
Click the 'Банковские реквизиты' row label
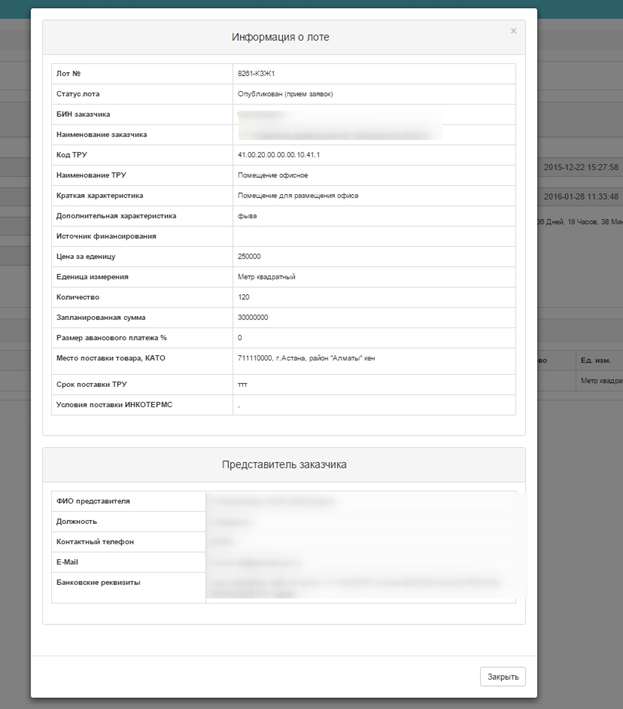tap(98, 581)
